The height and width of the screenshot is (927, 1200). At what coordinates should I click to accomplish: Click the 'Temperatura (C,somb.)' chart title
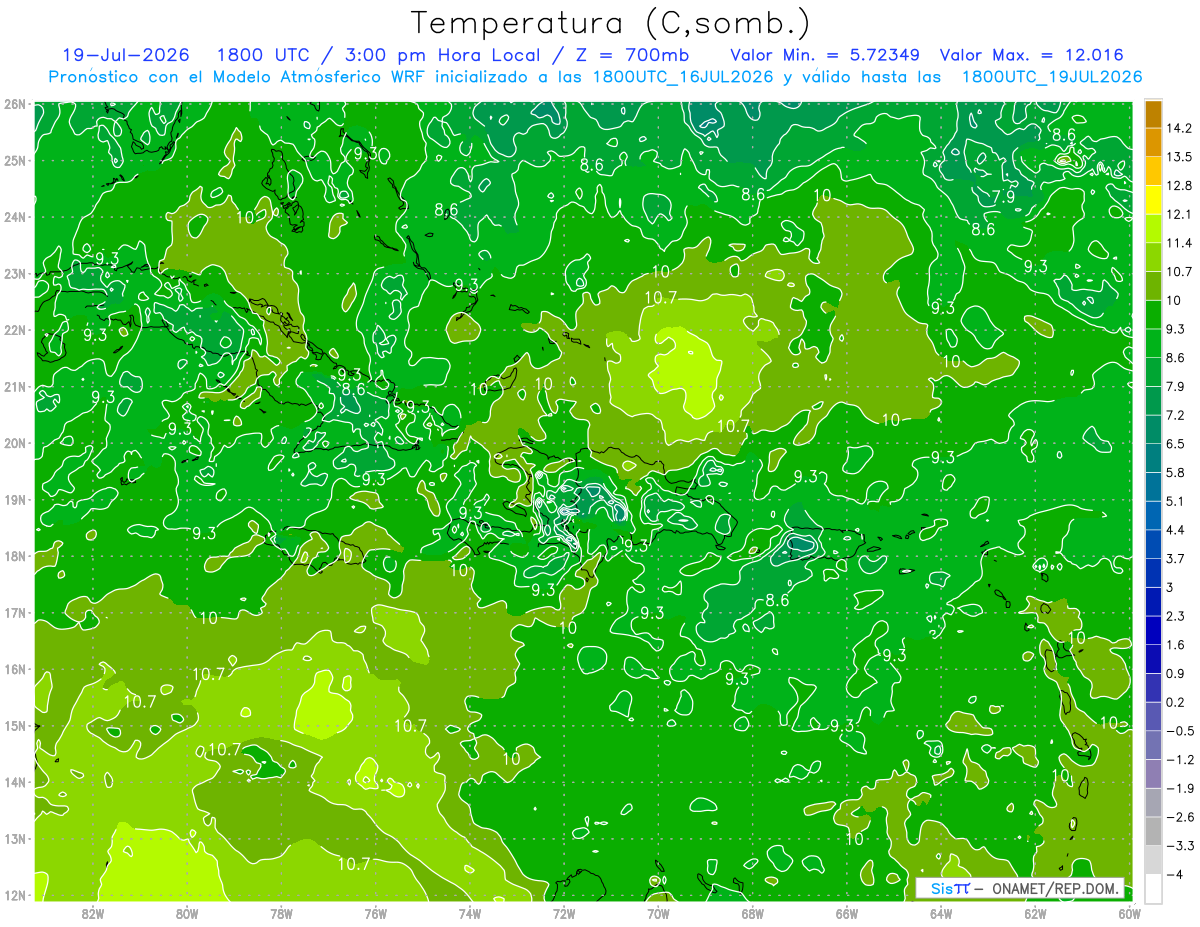[611, 23]
